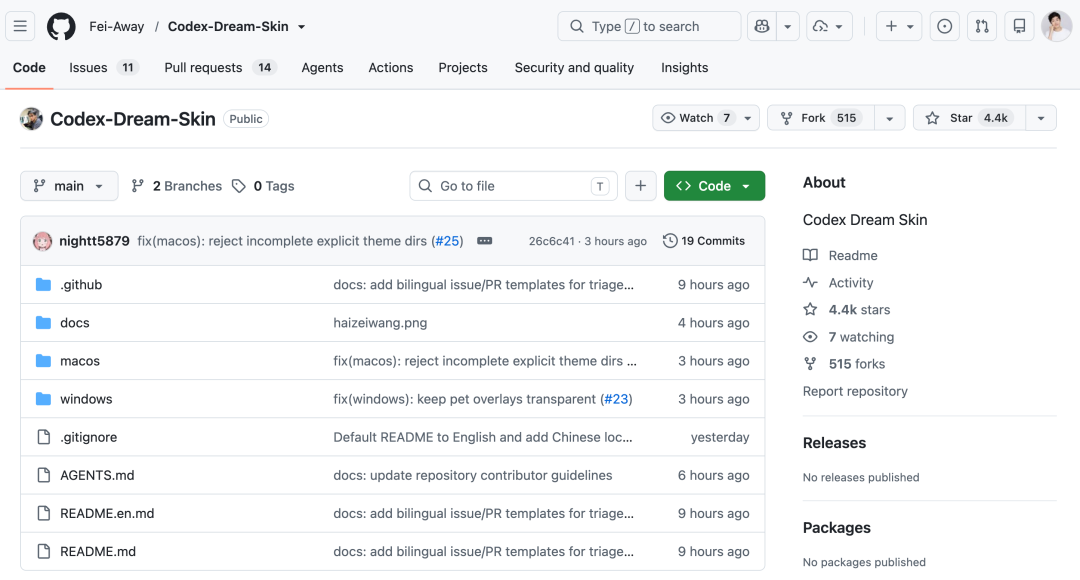Image resolution: width=1080 pixels, height=580 pixels.
Task: Open the Releases heading link
Action: [834, 443]
